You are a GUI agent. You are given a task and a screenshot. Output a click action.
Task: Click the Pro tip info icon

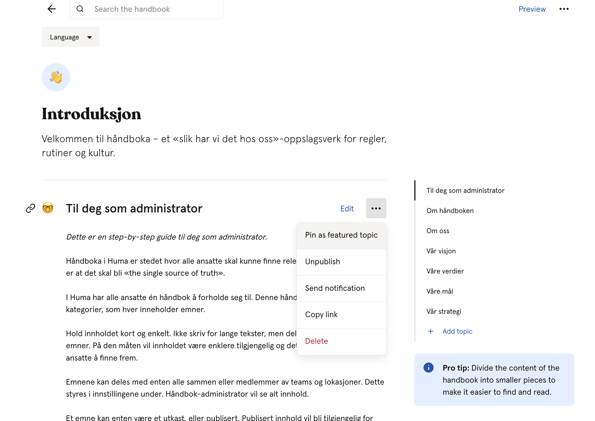428,367
